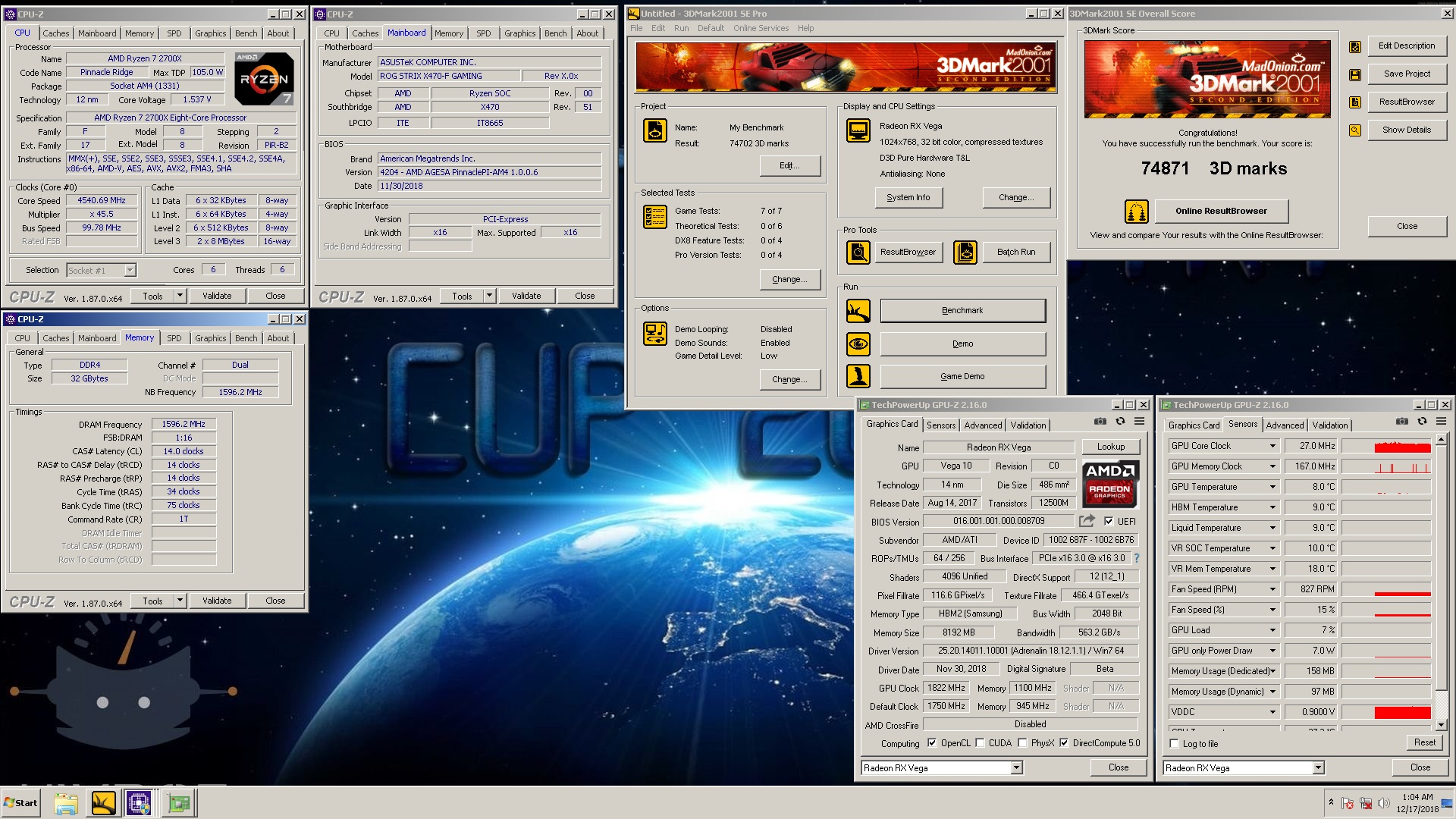The image size is (1456, 819).
Task: Click the ResultBrowser magnifier icon in Pro Tools
Action: (858, 252)
